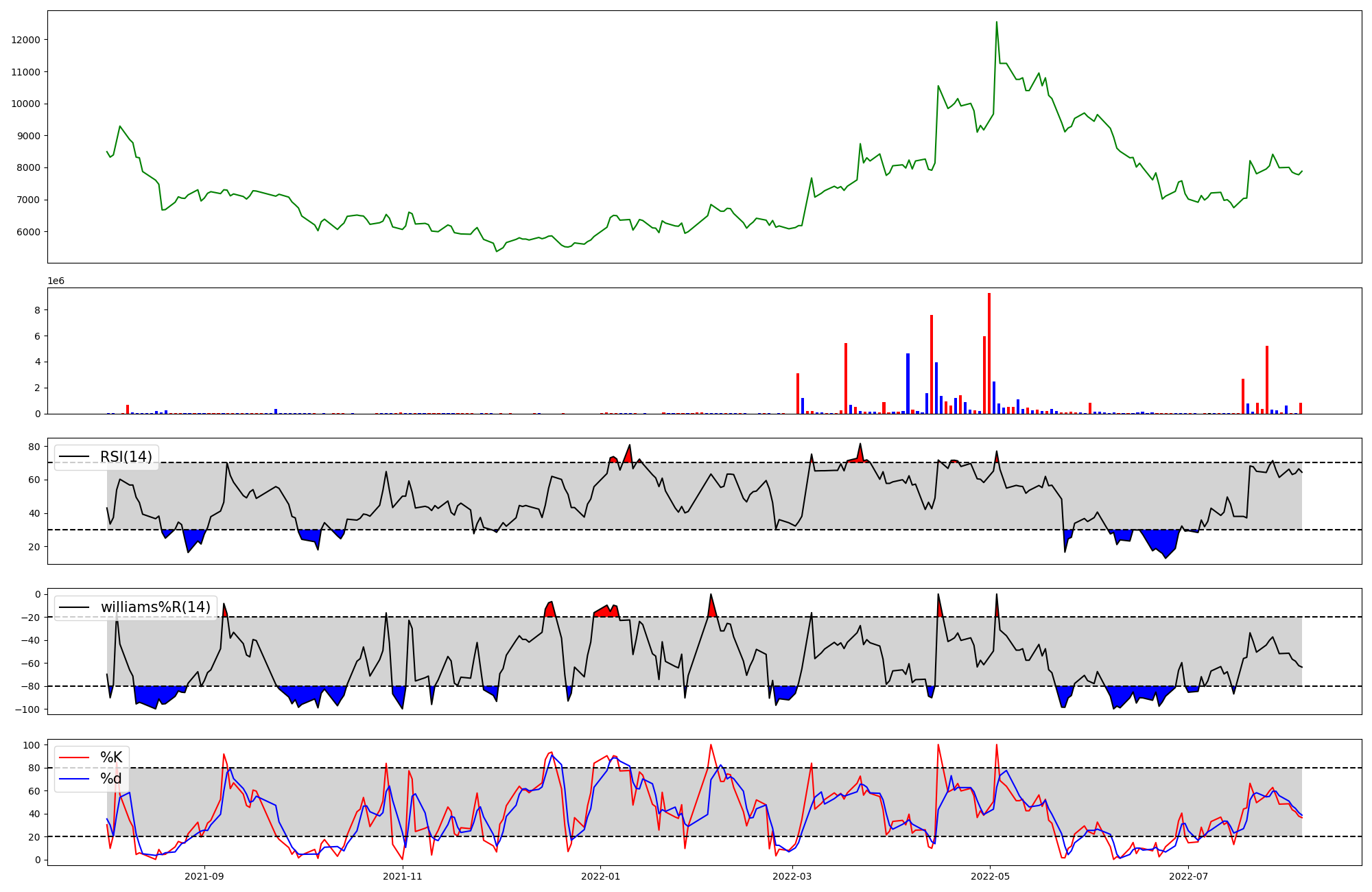Click the 1e6 exponent label above the volume chart

pyautogui.click(x=56, y=281)
